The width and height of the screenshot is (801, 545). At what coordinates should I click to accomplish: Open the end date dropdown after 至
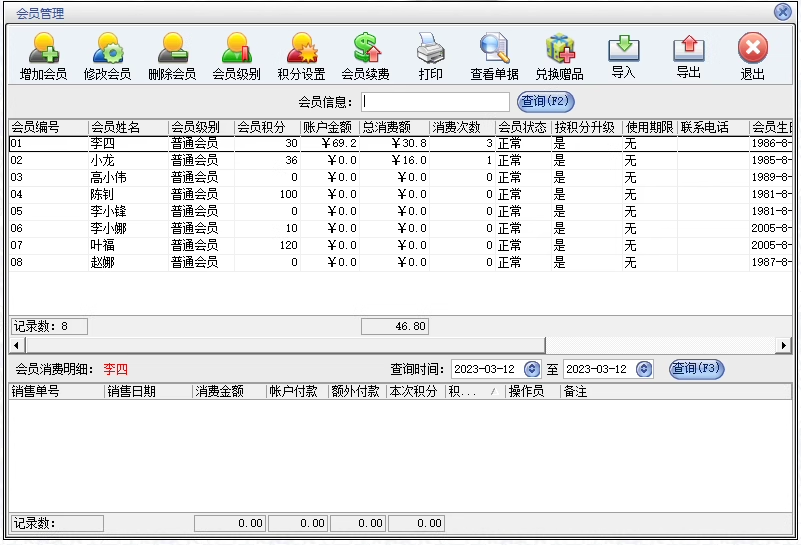[644, 369]
